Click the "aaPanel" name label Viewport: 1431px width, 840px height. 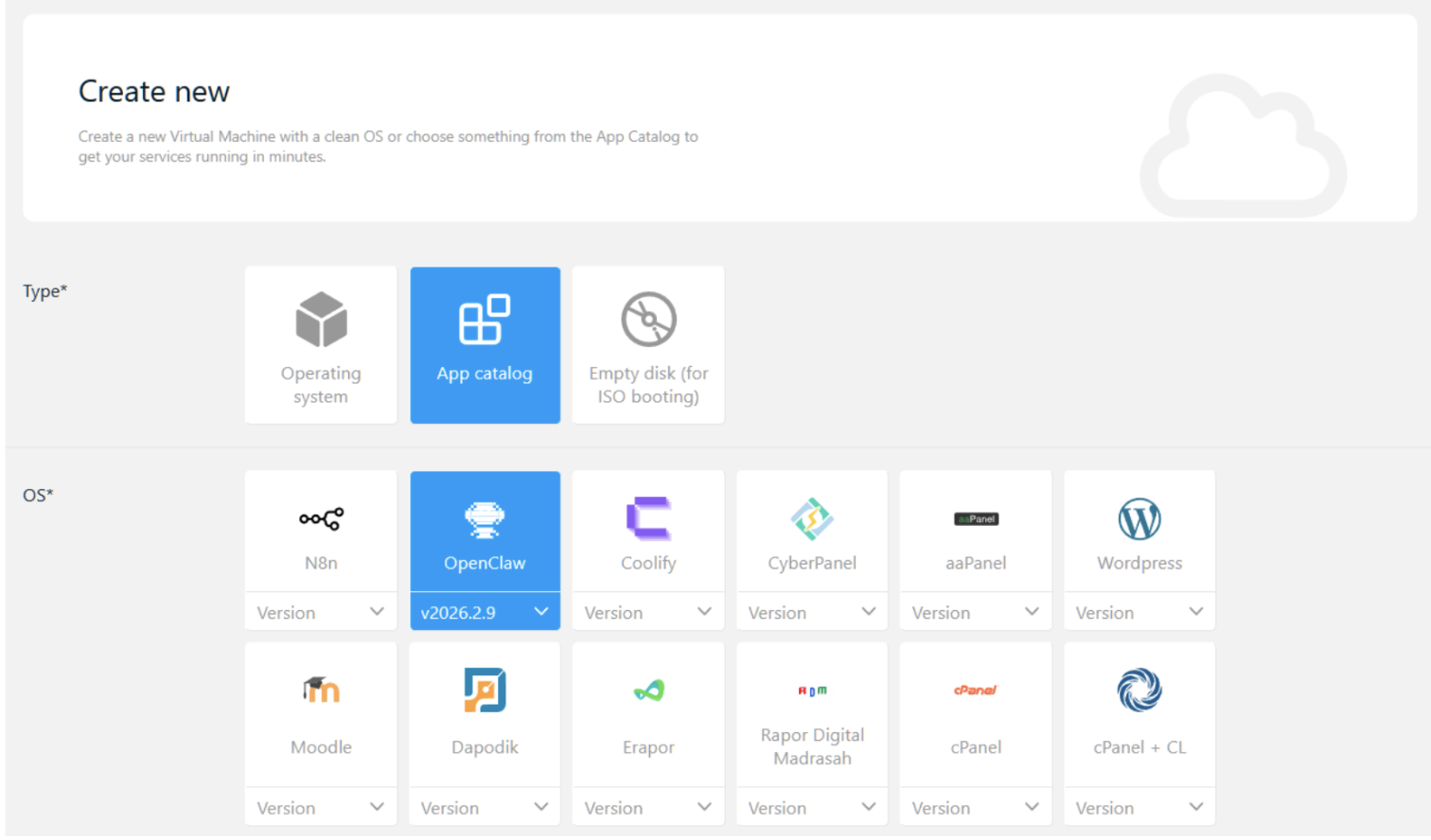pos(976,563)
